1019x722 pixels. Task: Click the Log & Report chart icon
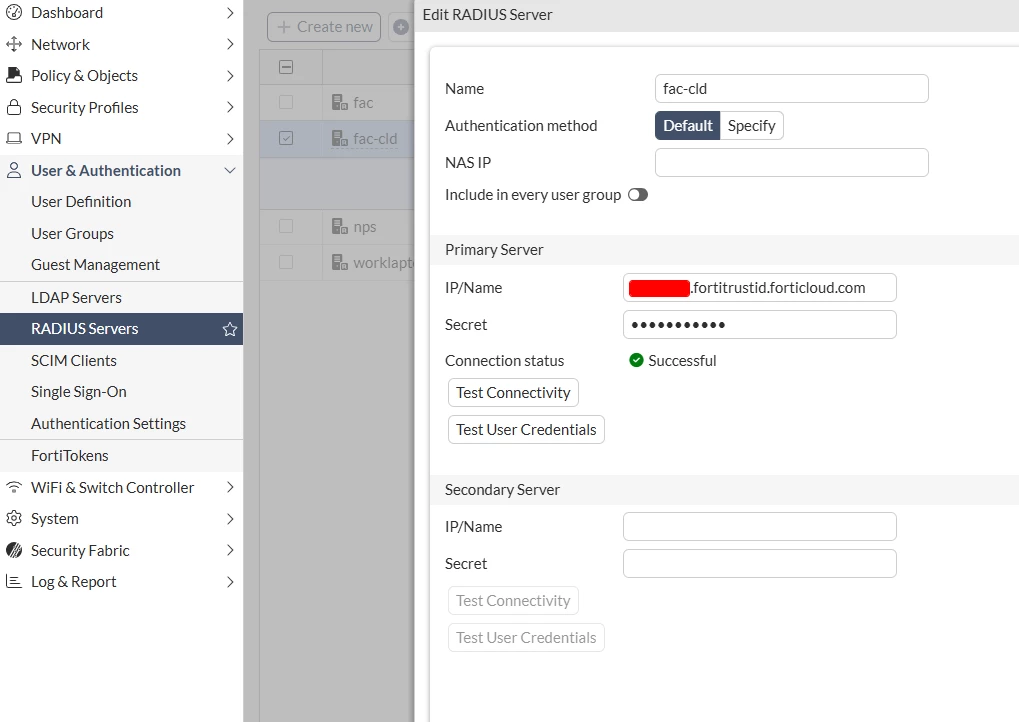(14, 582)
